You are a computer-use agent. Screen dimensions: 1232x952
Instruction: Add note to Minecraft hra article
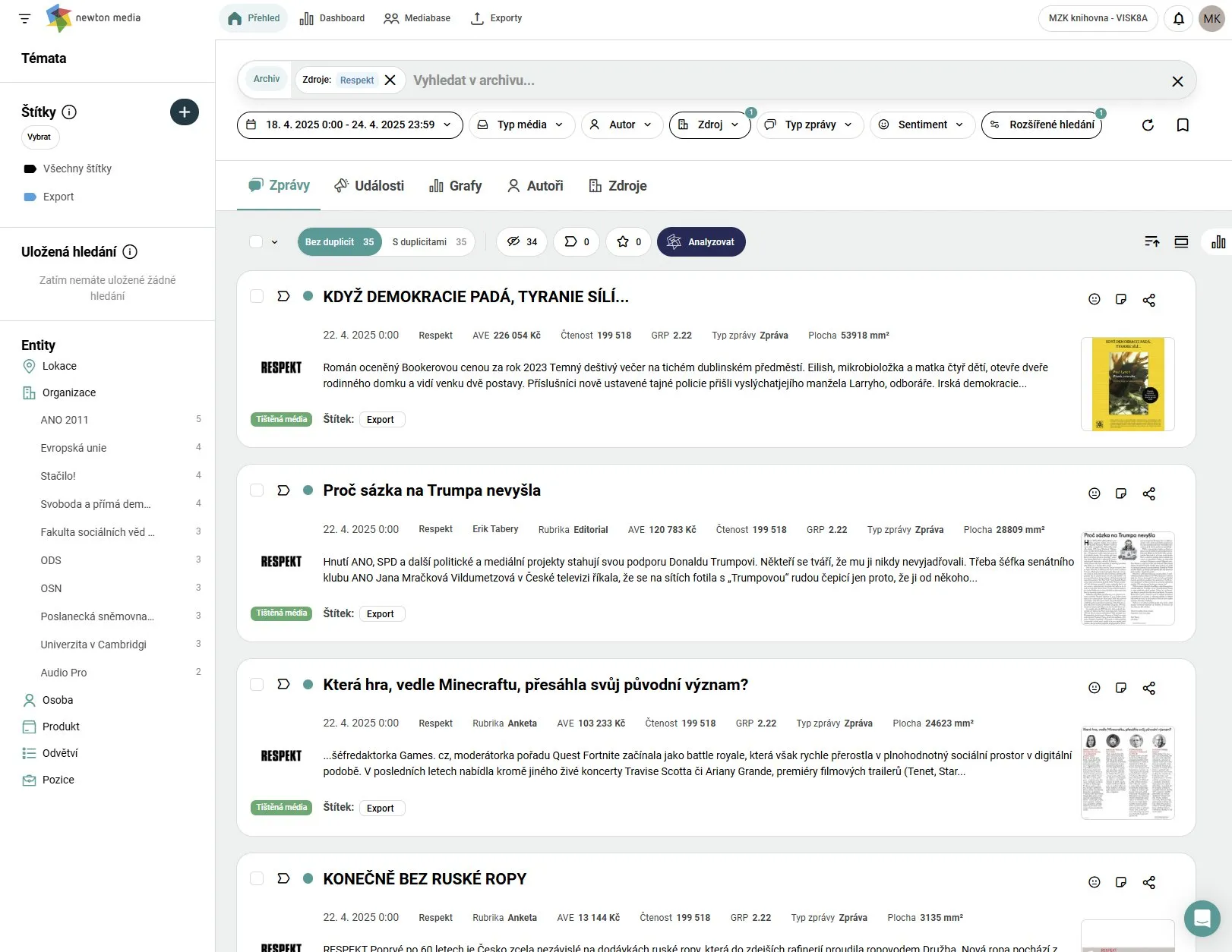(x=1121, y=688)
